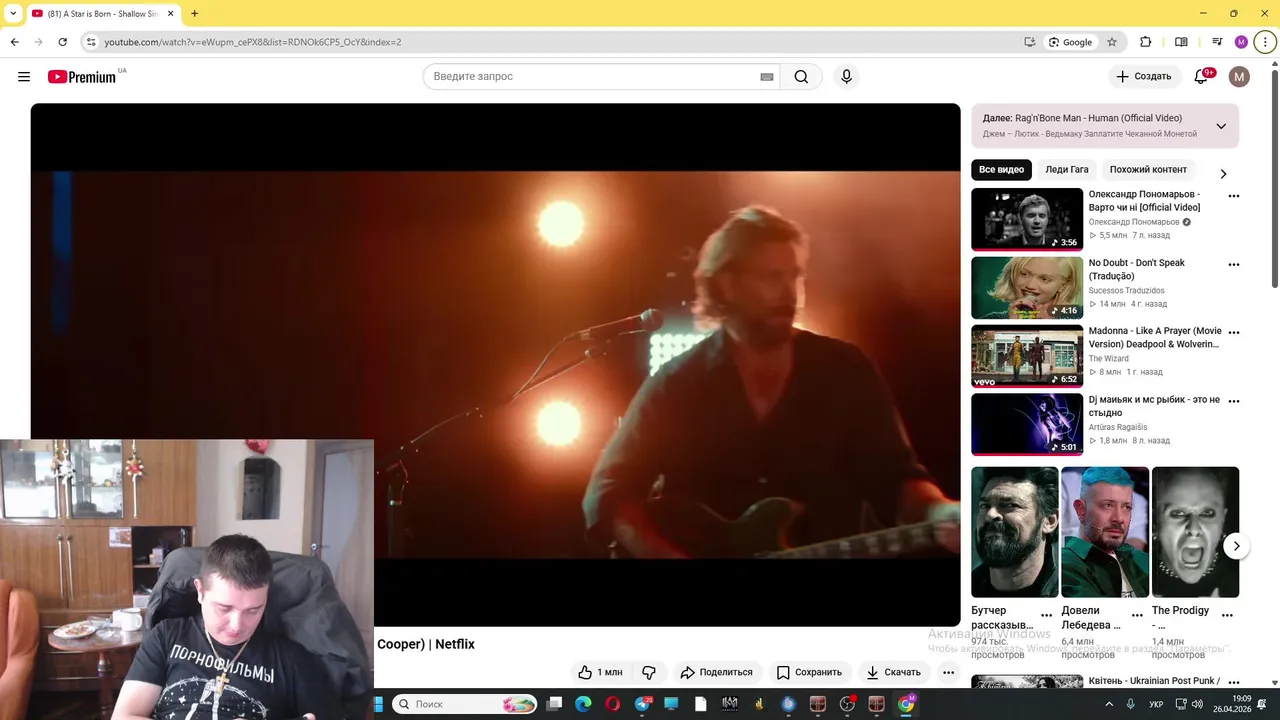Screen dimensions: 1280x720
Task: Open Google Lens search in address bar
Action: click(x=1070, y=42)
